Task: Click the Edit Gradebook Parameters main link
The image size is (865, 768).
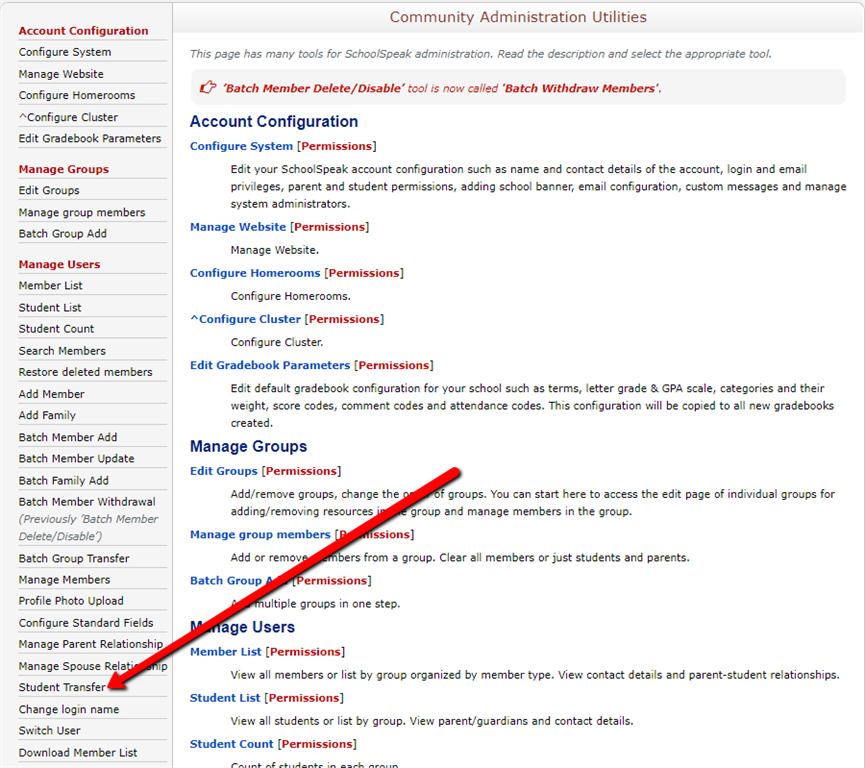Action: pyautogui.click(x=270, y=365)
